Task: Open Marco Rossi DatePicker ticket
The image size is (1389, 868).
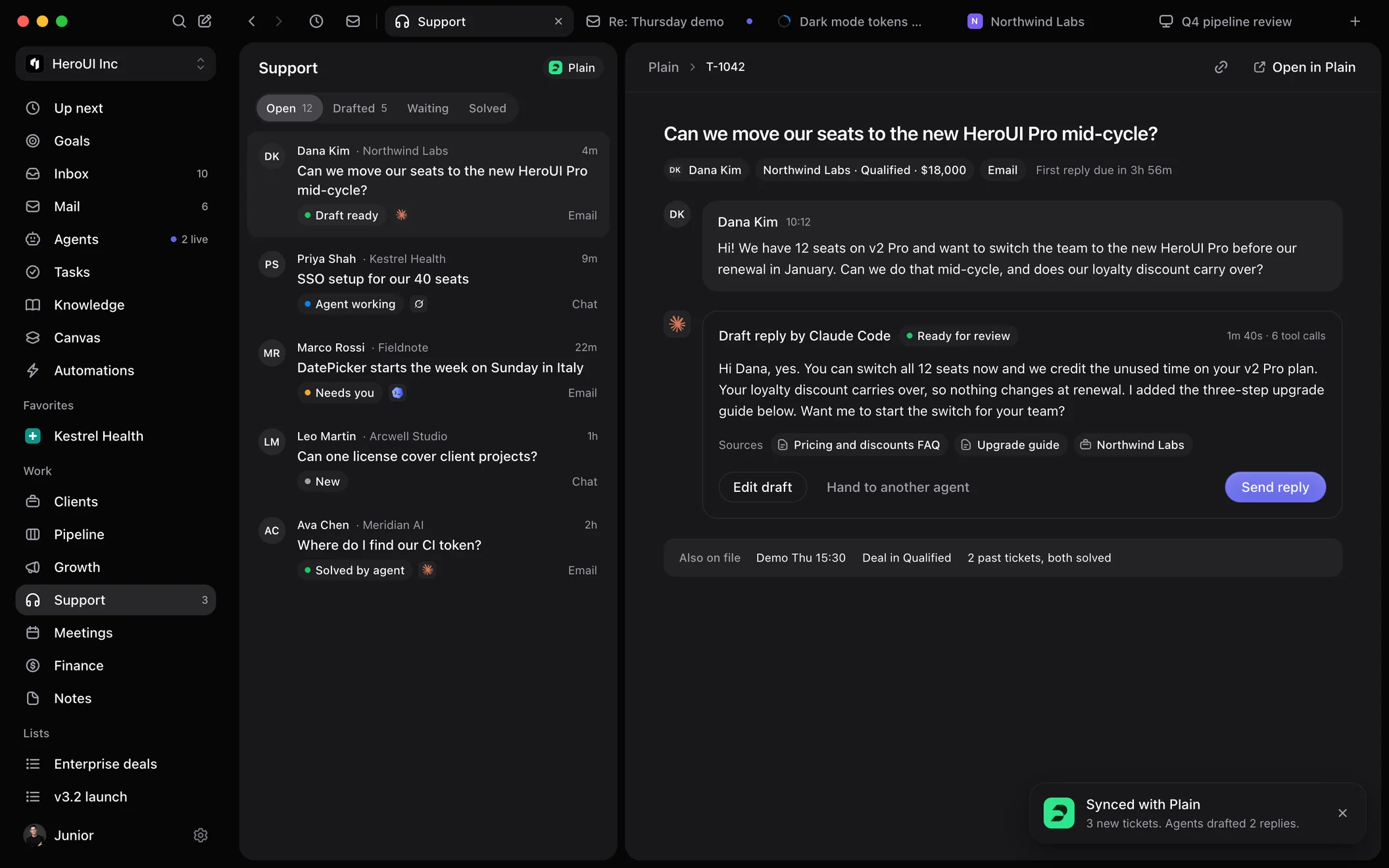Action: (x=428, y=371)
